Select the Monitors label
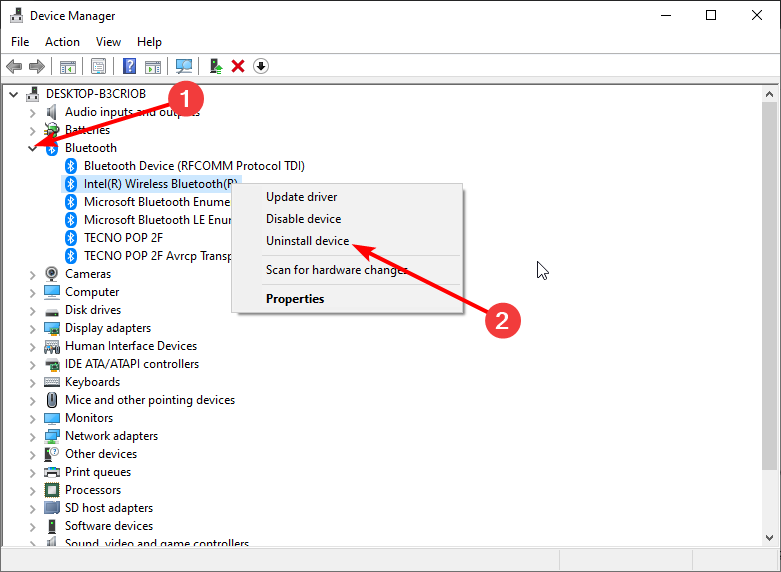The image size is (781, 572). (89, 418)
